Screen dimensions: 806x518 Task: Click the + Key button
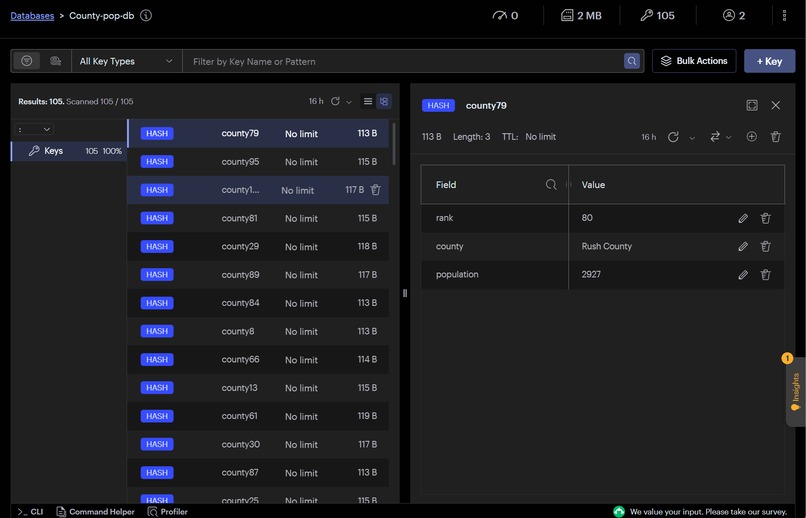(770, 61)
